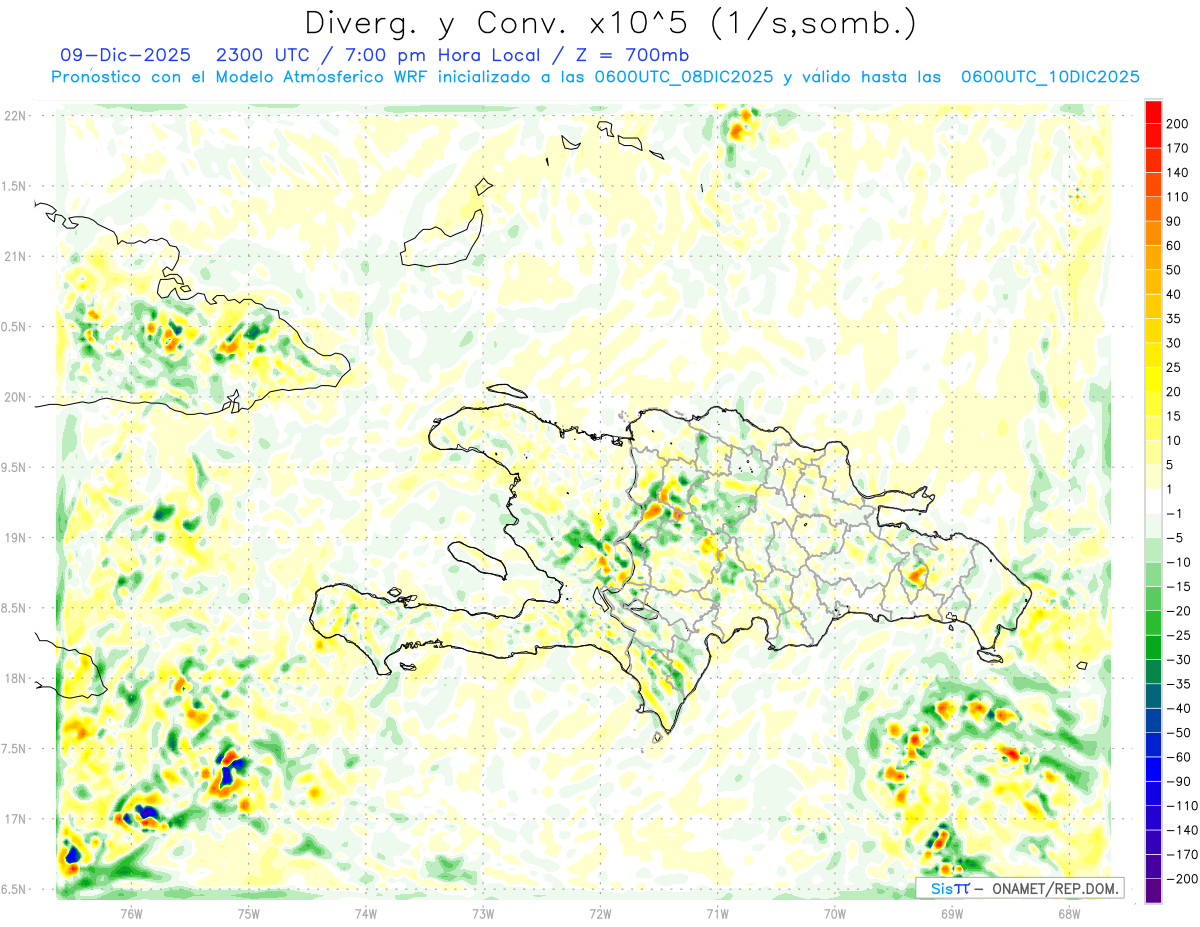Click the '74W' longitude label
This screenshot has width=1200, height=927.
(366, 913)
